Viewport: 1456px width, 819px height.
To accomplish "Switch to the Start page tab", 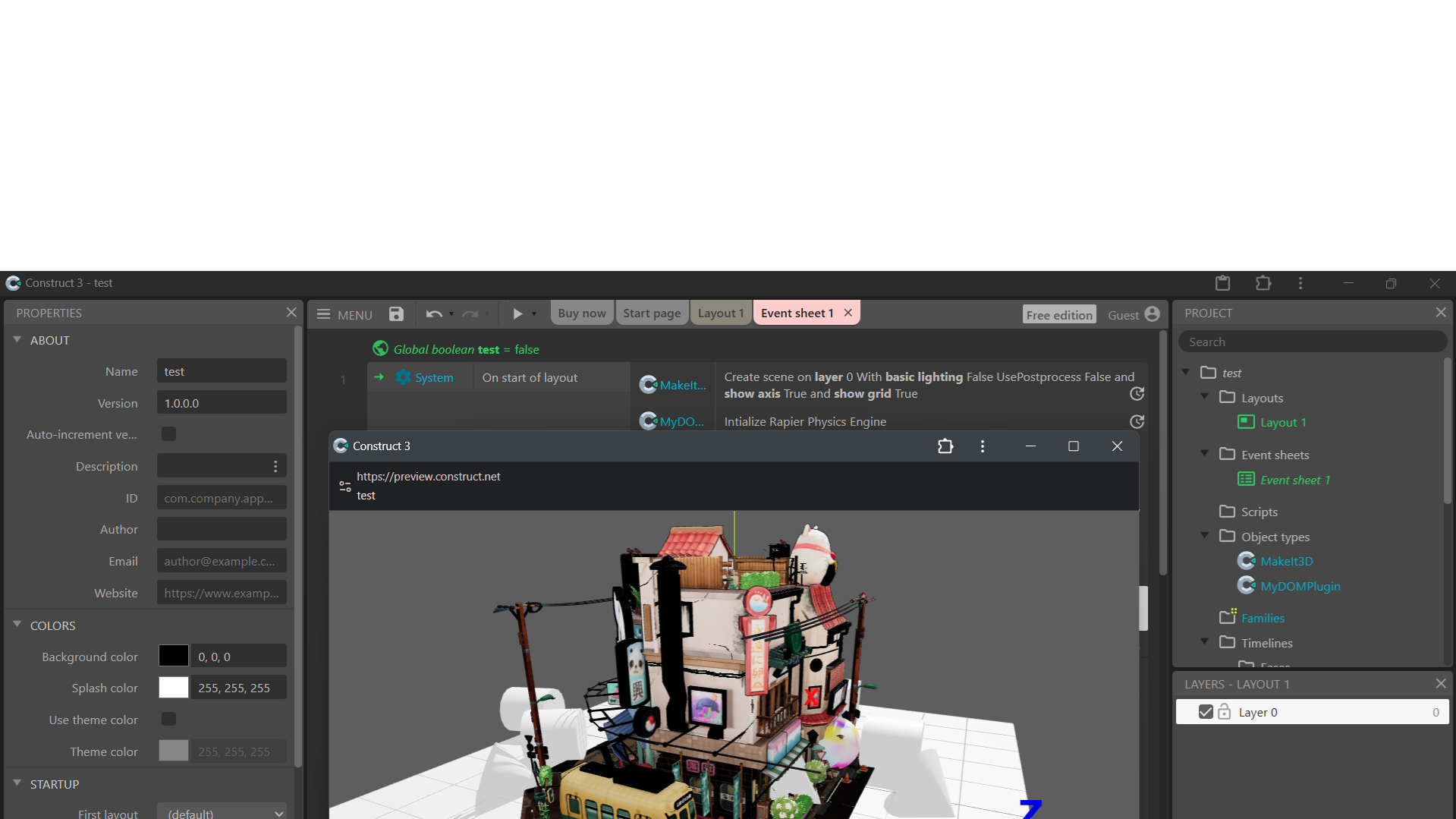I will pyautogui.click(x=652, y=313).
